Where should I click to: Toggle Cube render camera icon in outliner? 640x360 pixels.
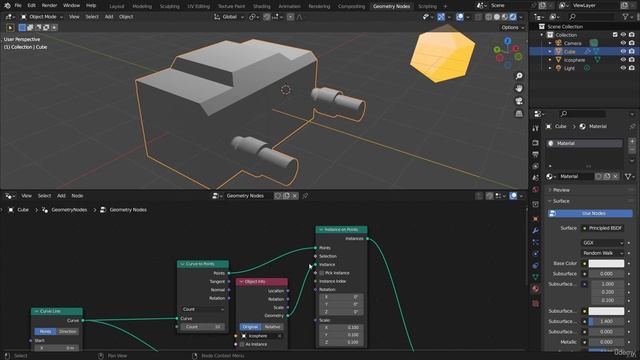pos(632,51)
